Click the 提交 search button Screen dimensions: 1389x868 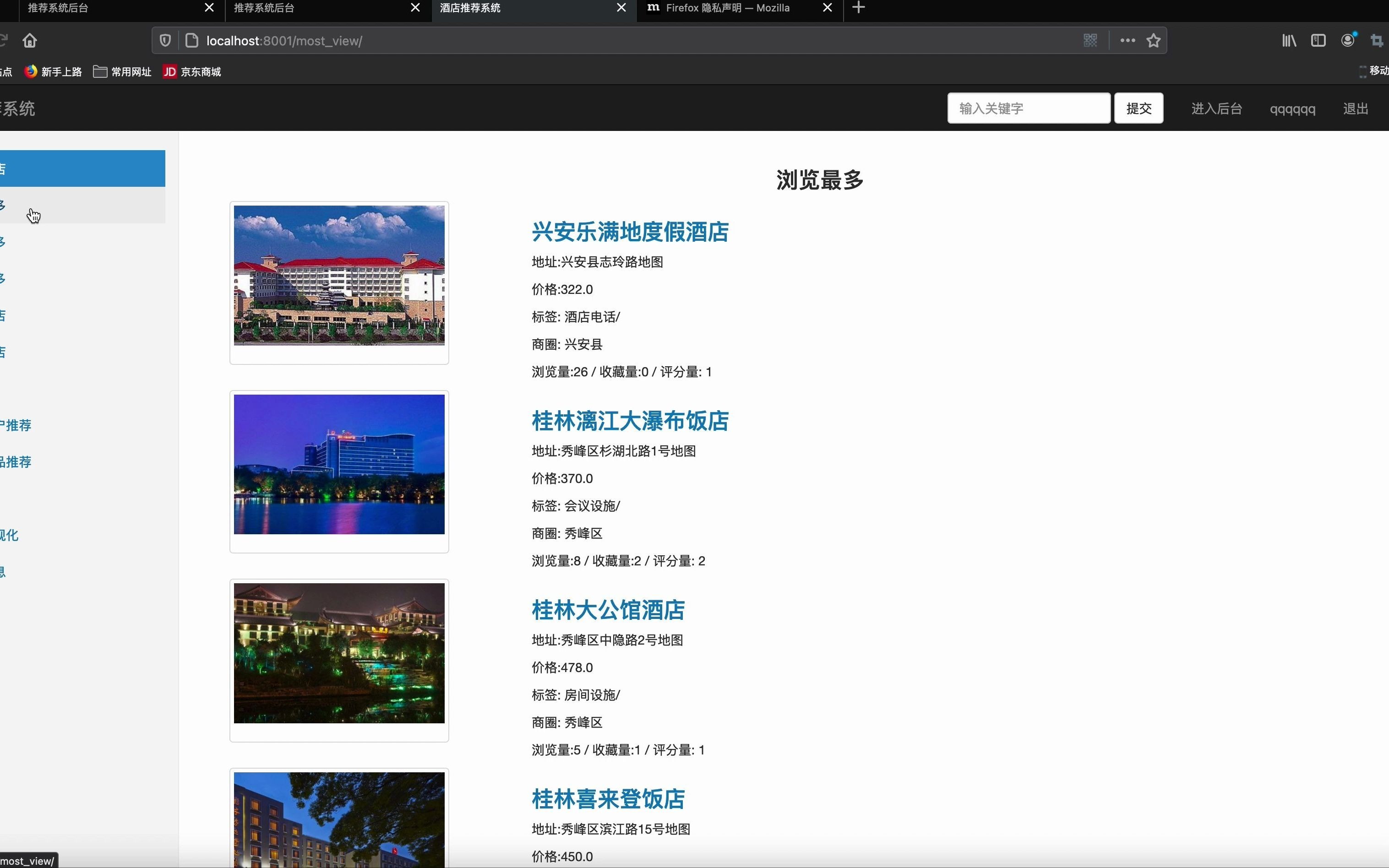(1138, 108)
